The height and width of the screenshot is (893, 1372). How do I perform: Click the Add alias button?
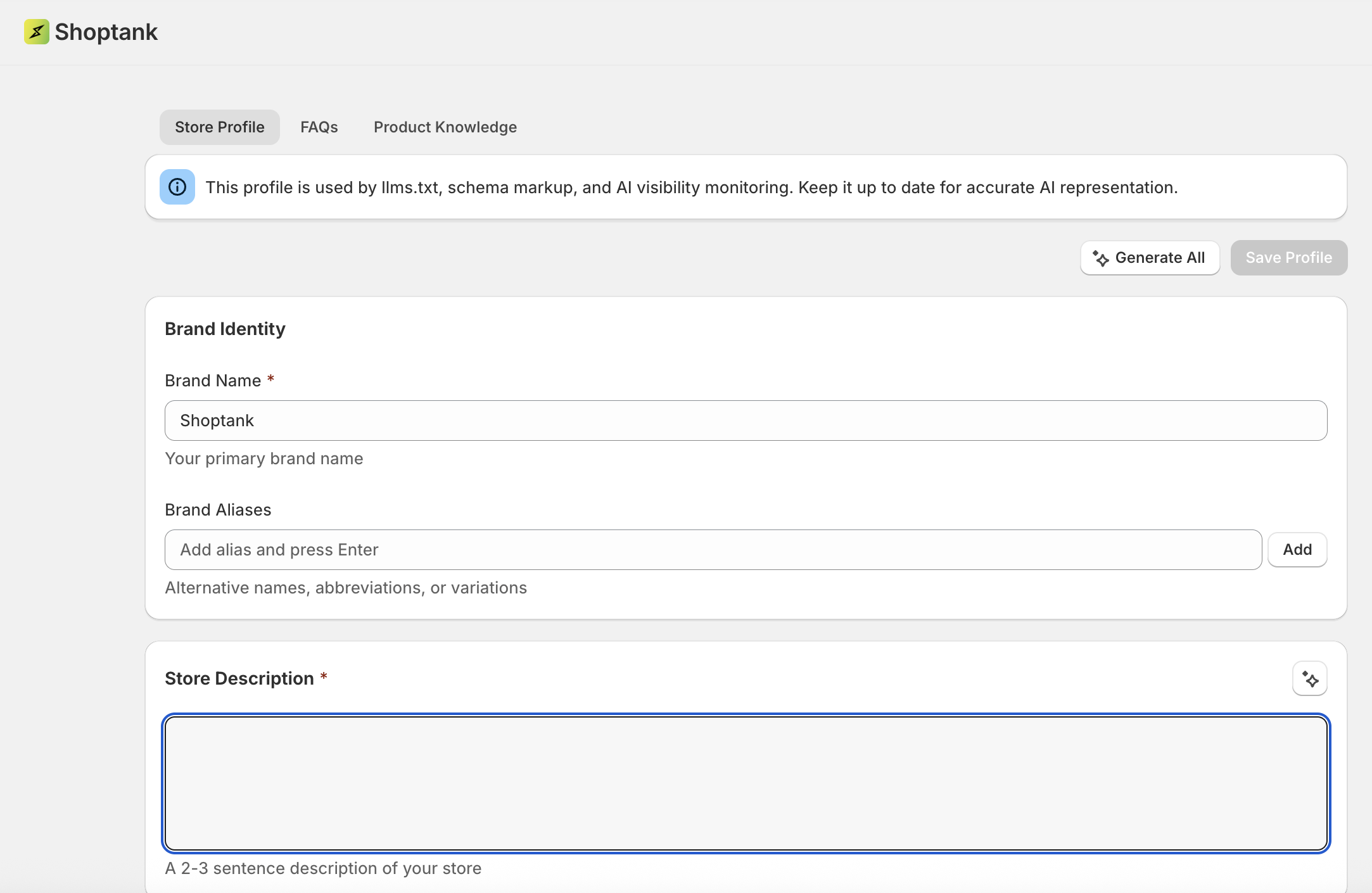click(1297, 550)
